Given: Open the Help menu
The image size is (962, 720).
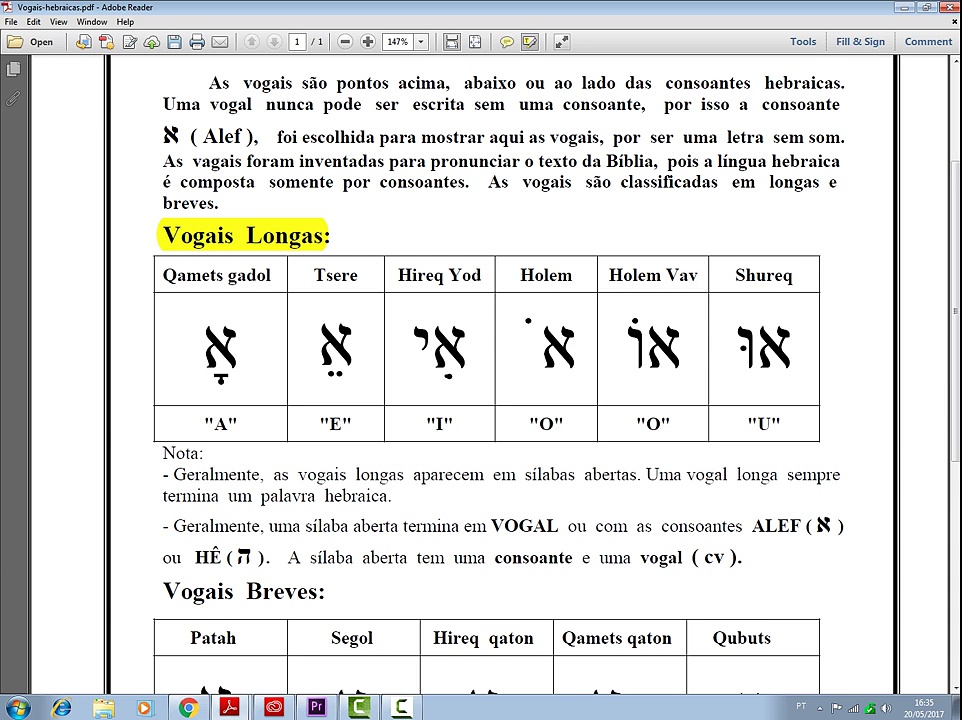Looking at the screenshot, I should pos(125,21).
